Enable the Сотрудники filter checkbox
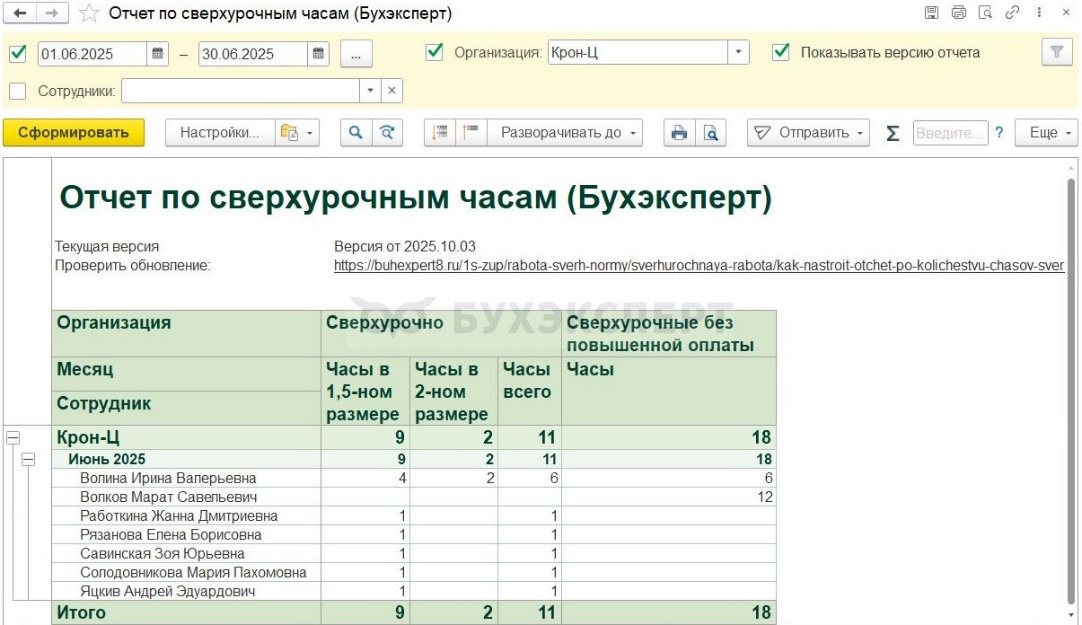 tap(17, 91)
